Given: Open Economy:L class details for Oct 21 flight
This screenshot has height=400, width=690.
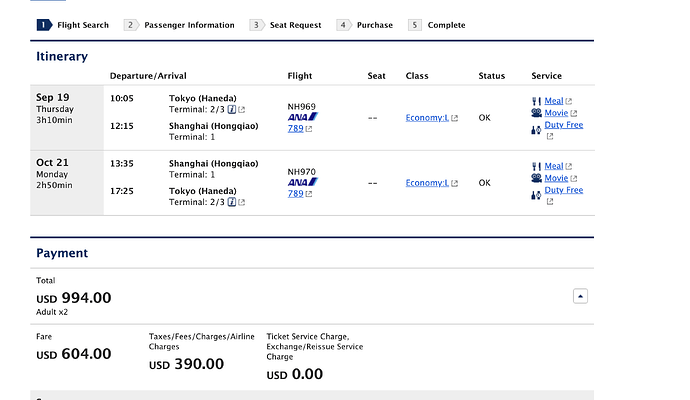Looking at the screenshot, I should (427, 183).
